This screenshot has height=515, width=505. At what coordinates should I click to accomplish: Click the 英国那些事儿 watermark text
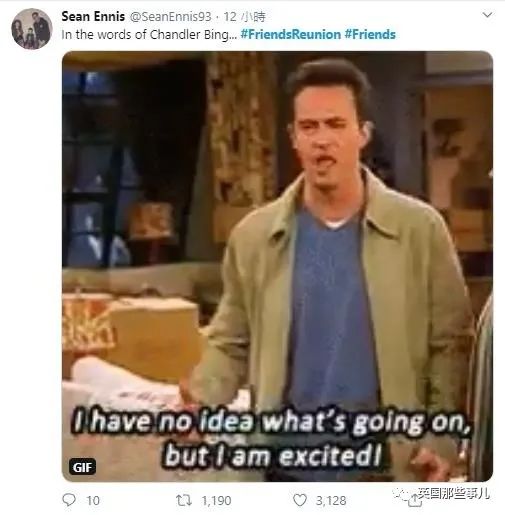coord(454,493)
